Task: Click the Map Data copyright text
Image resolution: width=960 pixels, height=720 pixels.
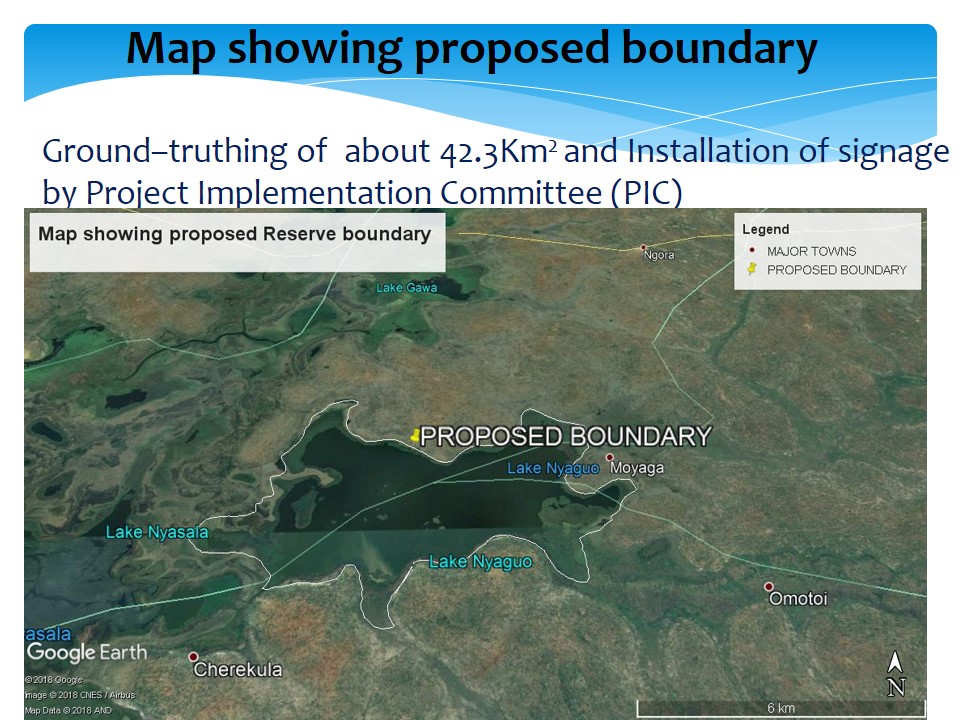Action: pos(68,710)
